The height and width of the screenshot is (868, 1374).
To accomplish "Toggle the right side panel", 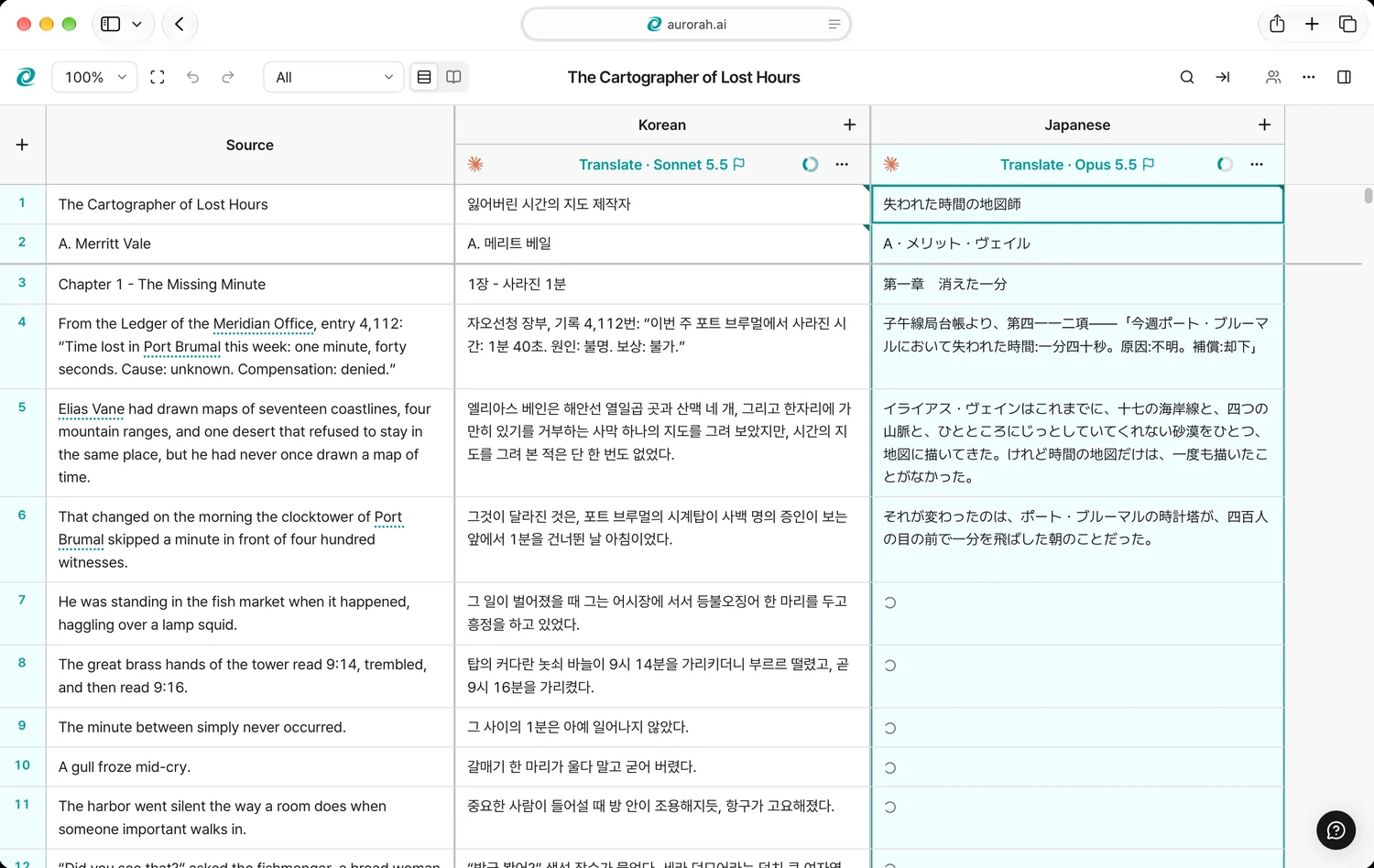I will pyautogui.click(x=1345, y=78).
